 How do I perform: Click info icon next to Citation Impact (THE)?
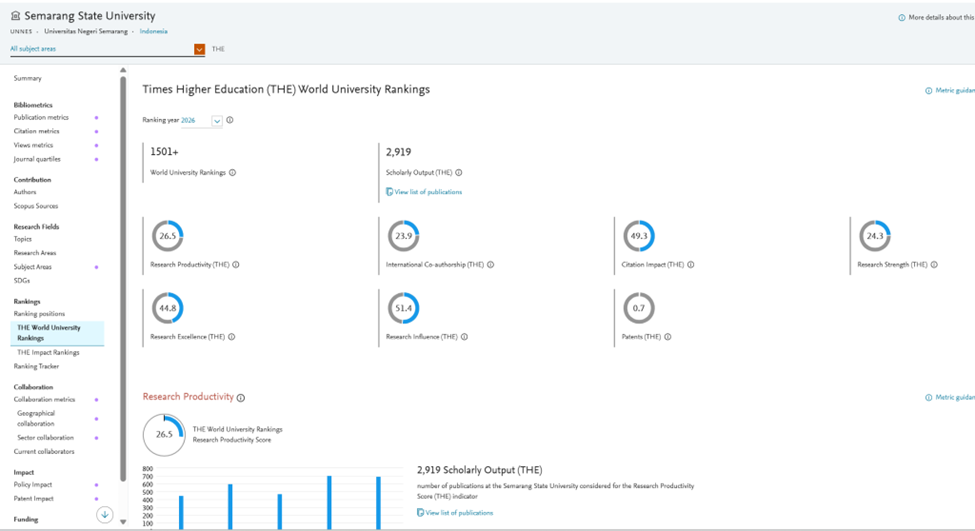(691, 265)
